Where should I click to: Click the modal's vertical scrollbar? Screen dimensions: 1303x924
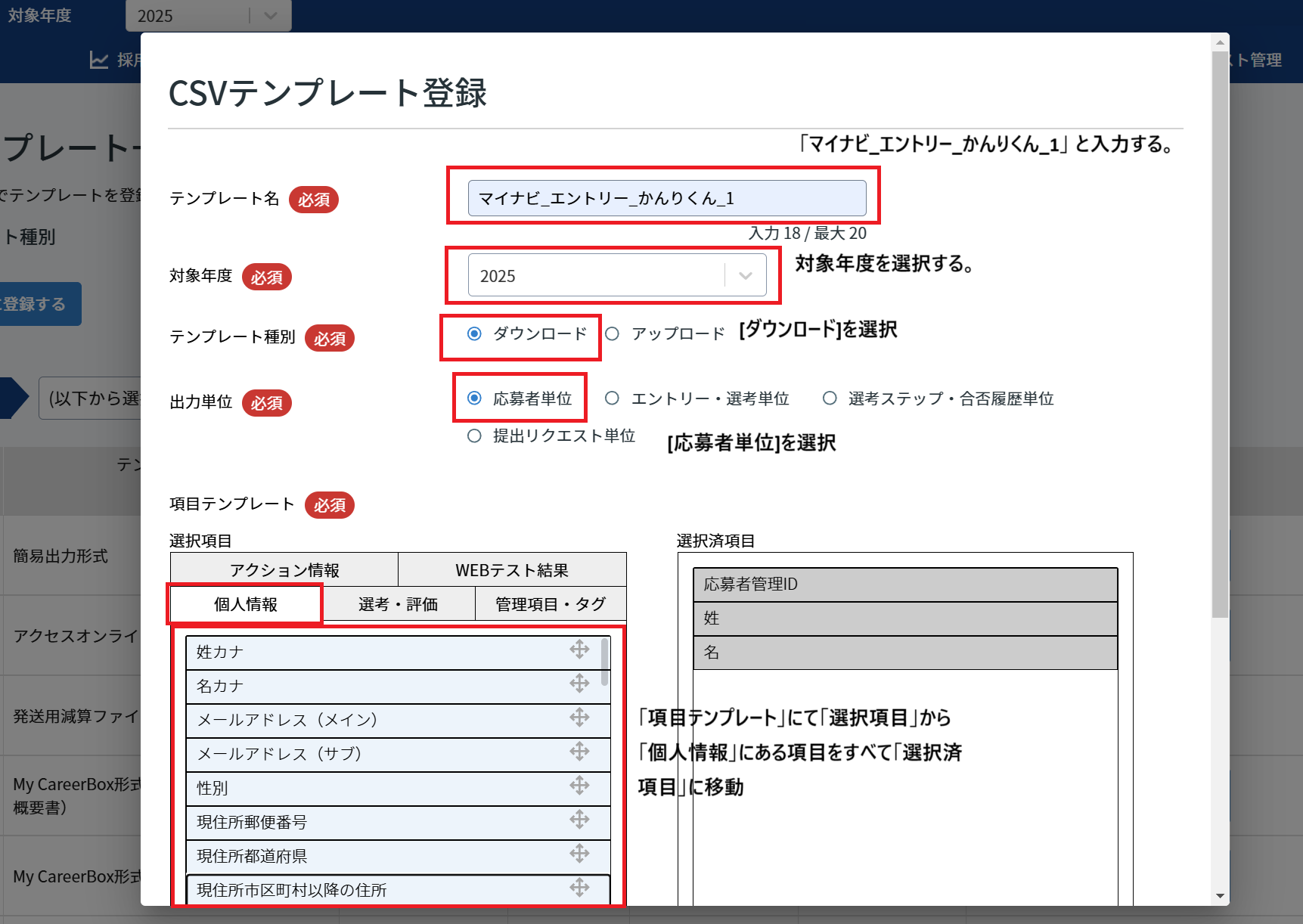click(1219, 333)
